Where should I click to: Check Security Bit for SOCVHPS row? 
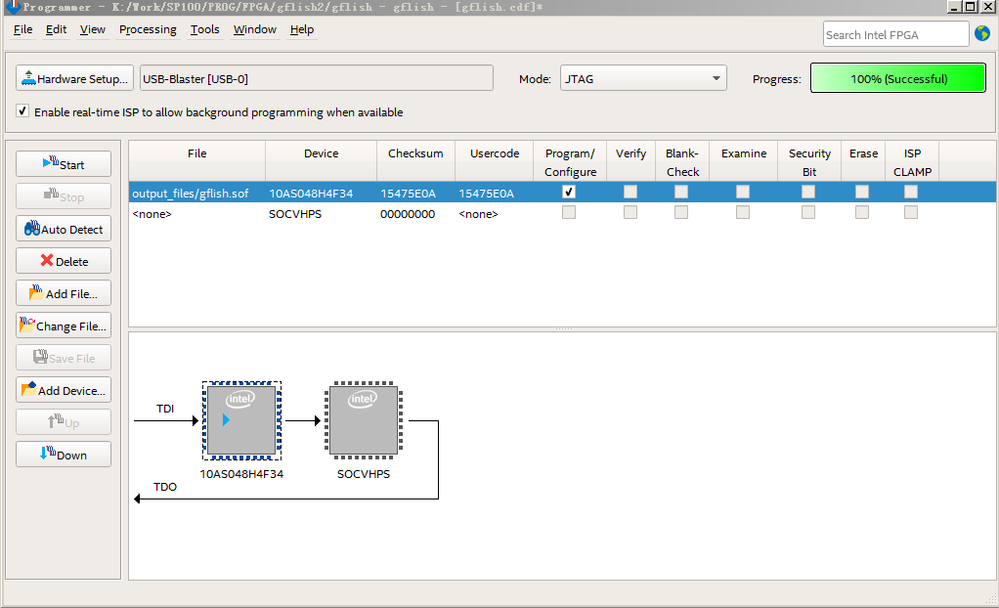[x=809, y=212]
